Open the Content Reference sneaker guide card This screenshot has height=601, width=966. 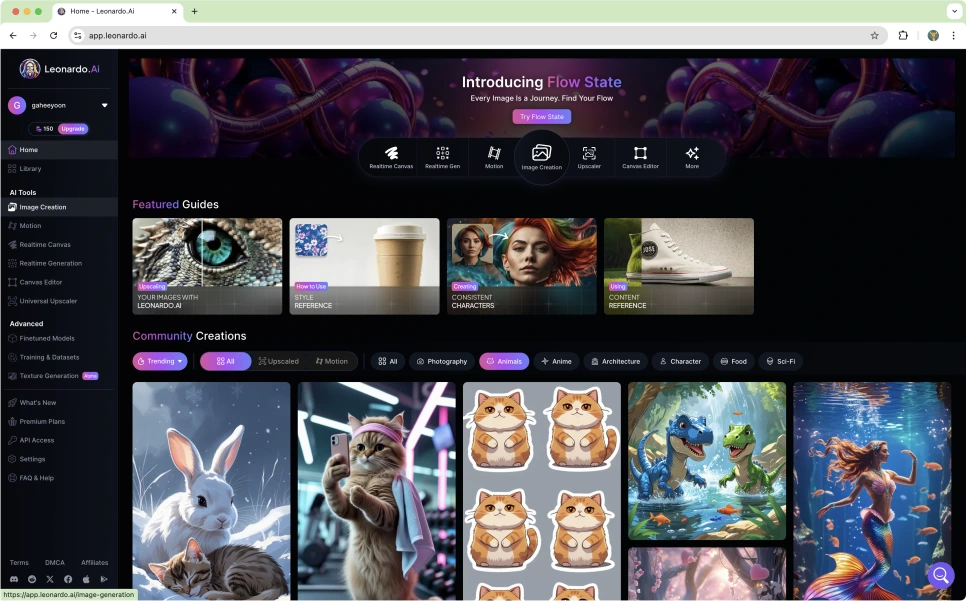(679, 266)
